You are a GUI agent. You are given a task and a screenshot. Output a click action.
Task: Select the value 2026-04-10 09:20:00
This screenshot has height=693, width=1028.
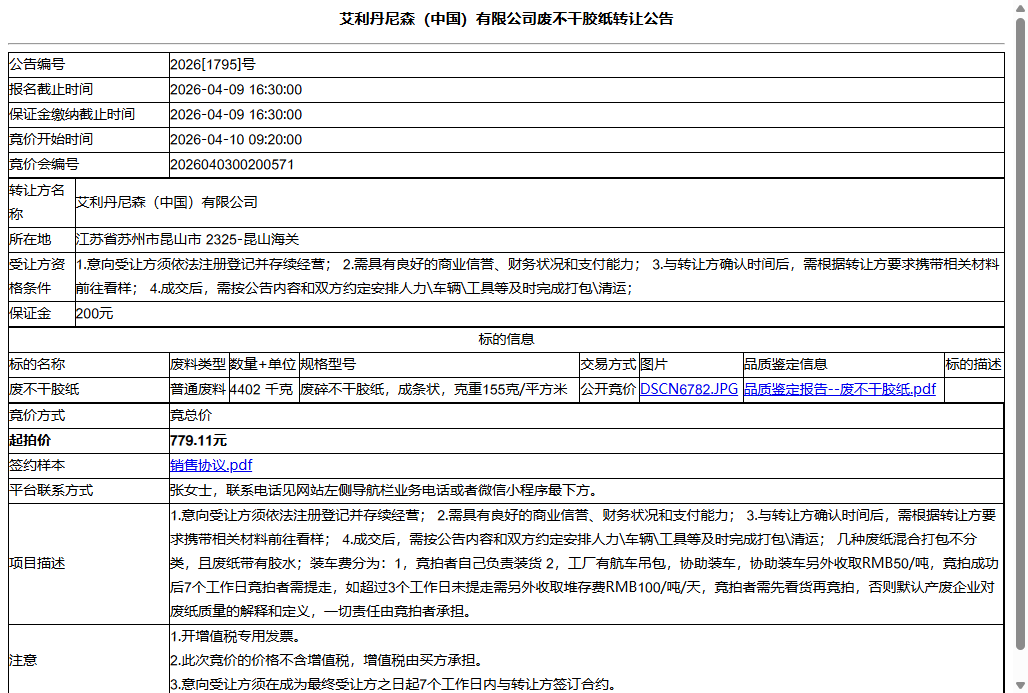[235, 140]
